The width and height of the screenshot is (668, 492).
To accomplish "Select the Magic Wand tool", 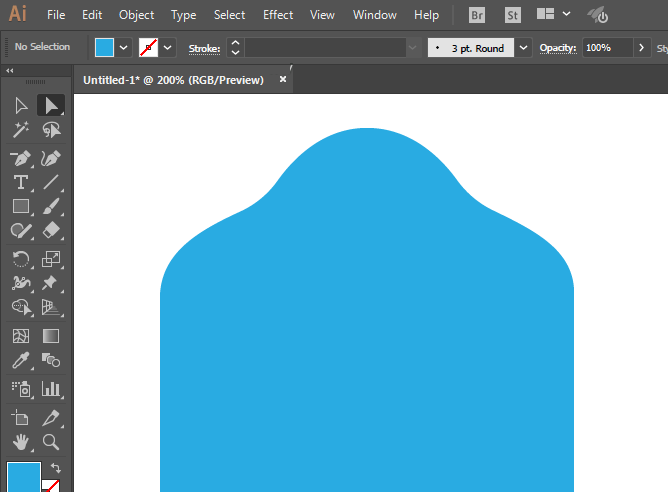I will (20, 130).
